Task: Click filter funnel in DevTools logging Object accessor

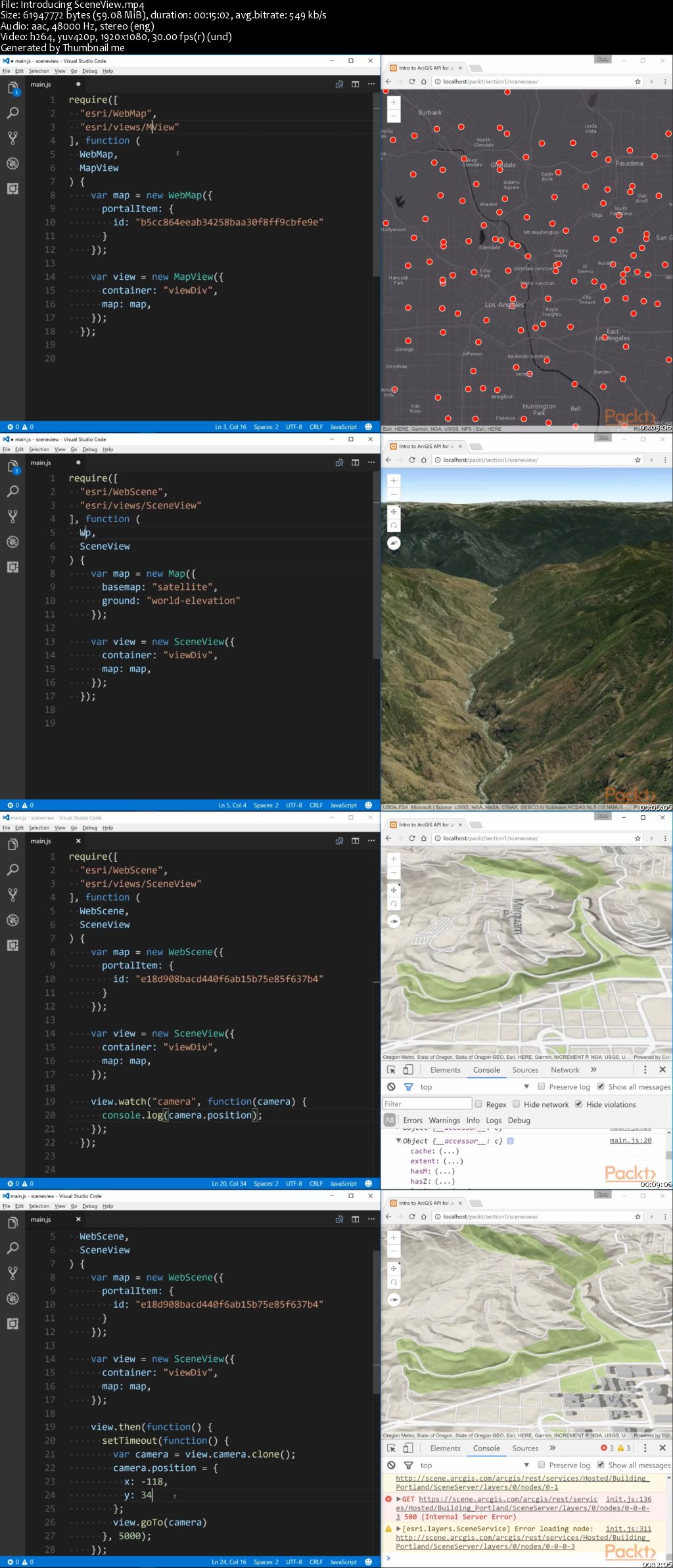Action: tap(408, 1086)
